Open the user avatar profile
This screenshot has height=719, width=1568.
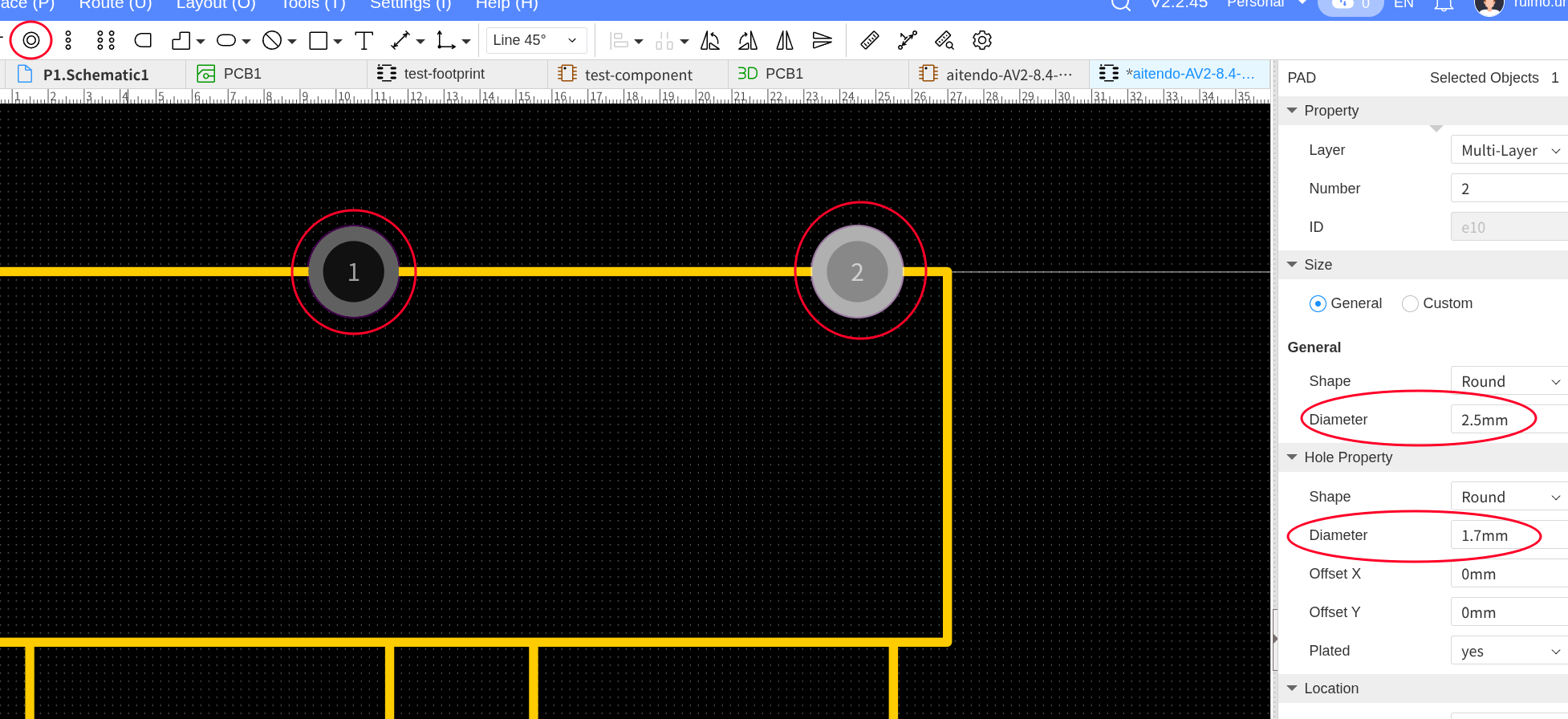[1489, 6]
